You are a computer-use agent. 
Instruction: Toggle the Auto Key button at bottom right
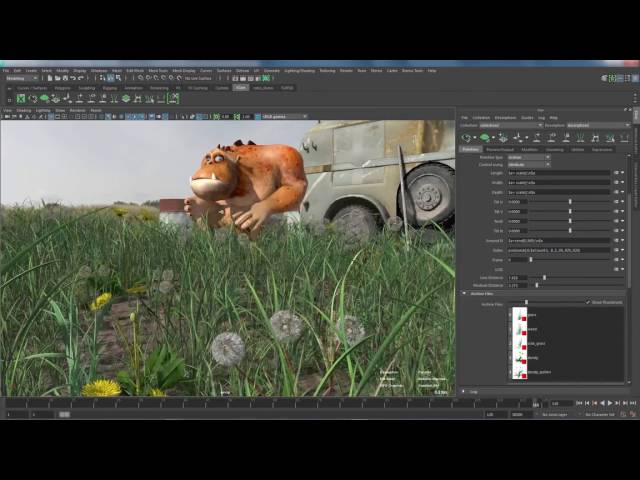(x=623, y=414)
